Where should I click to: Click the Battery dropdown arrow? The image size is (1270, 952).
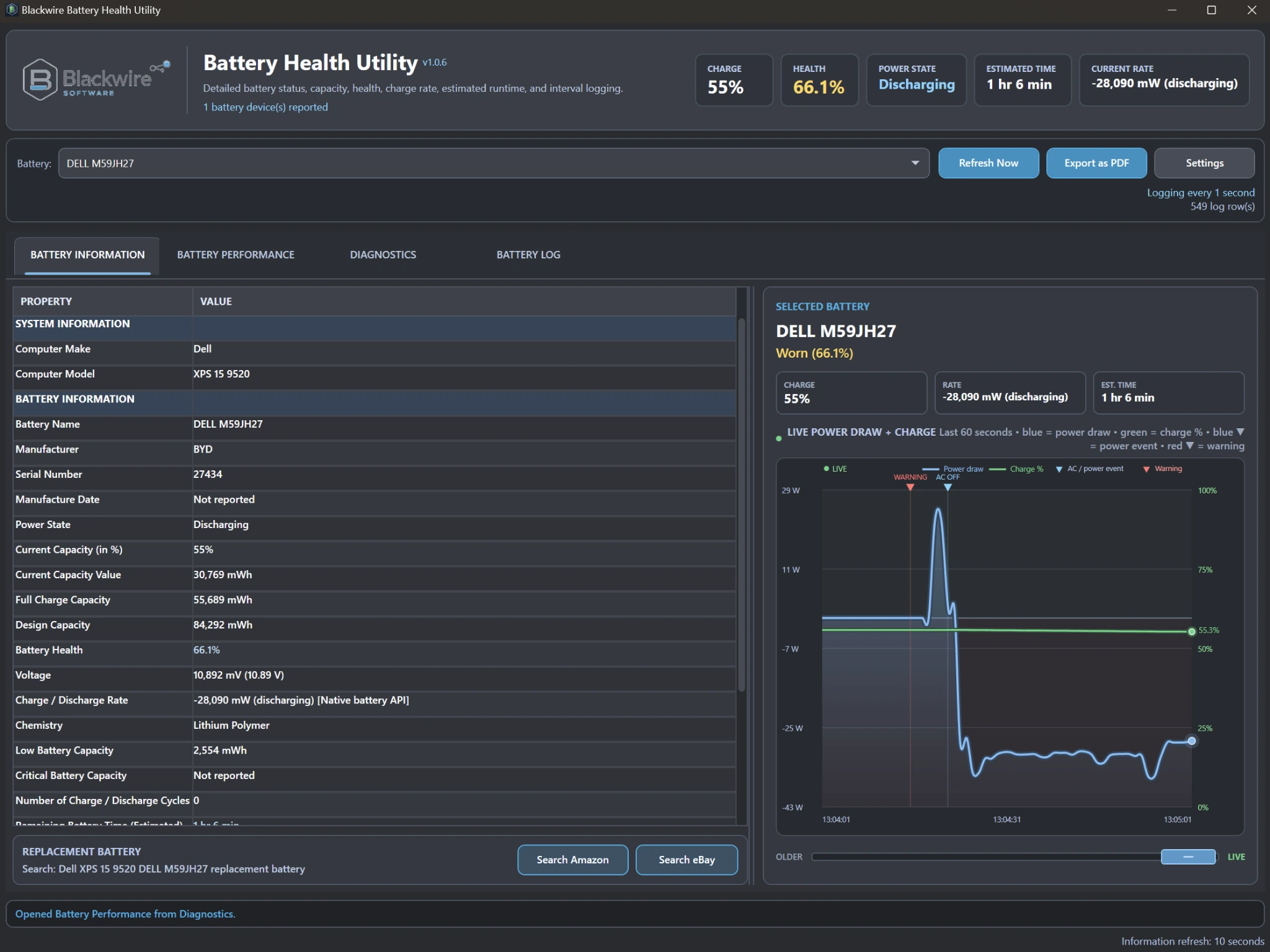coord(915,163)
